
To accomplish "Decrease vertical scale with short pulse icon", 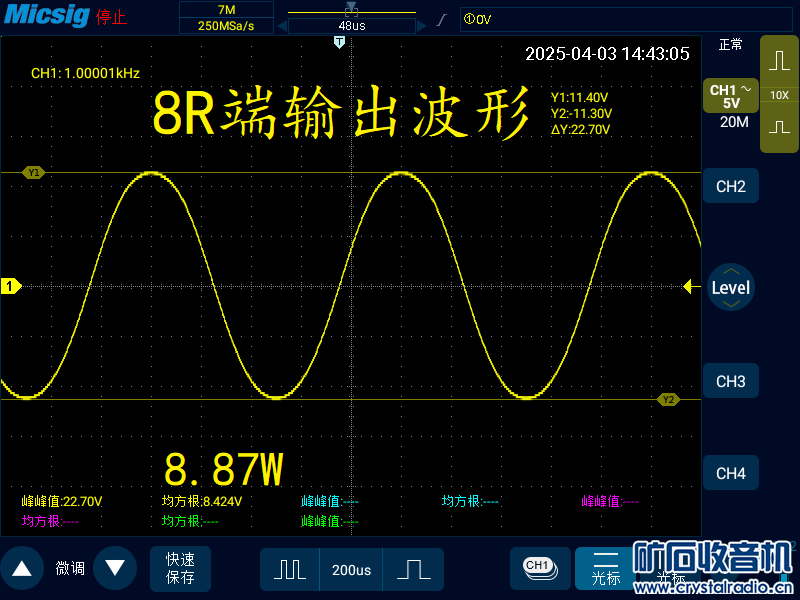I will tap(779, 127).
